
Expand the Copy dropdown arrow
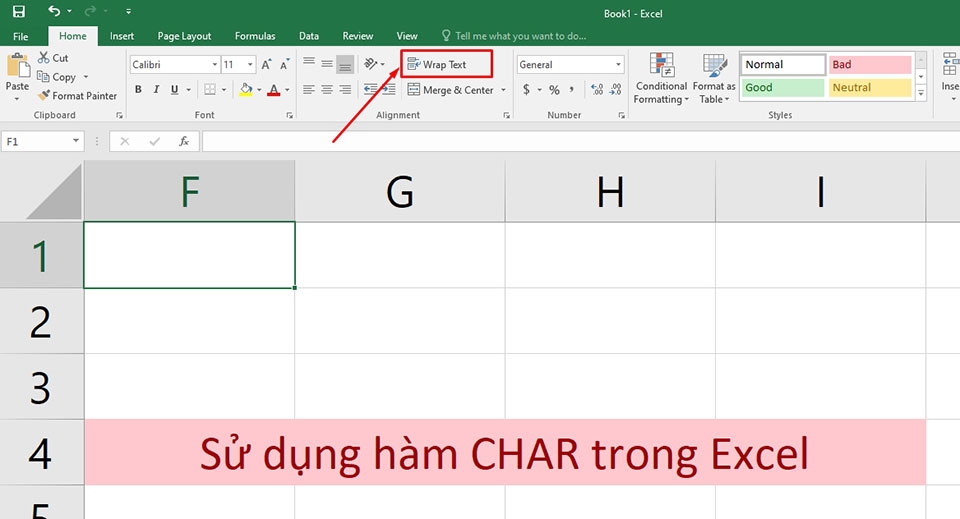point(86,77)
